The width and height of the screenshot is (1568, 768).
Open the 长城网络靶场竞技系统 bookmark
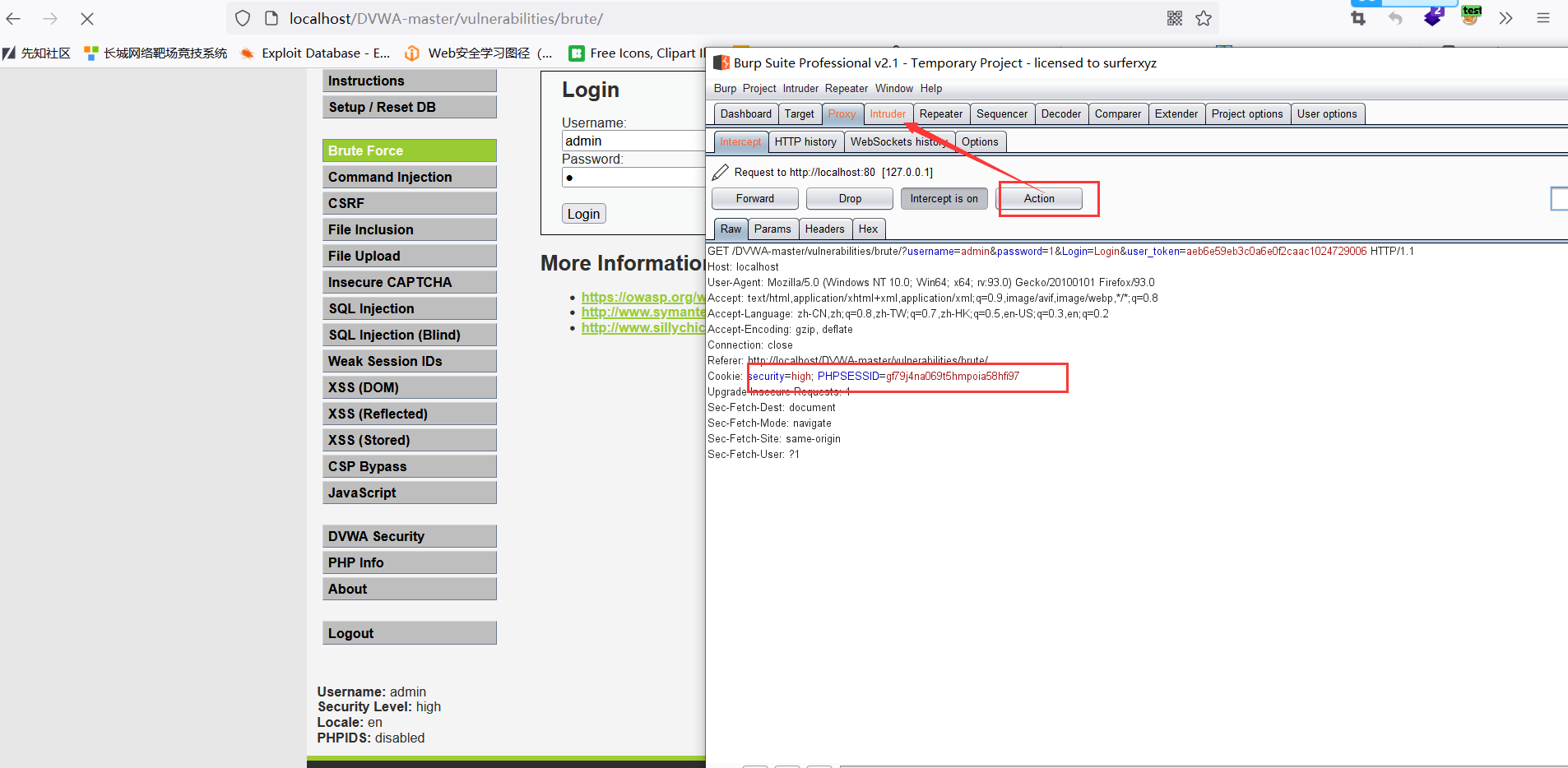[155, 53]
